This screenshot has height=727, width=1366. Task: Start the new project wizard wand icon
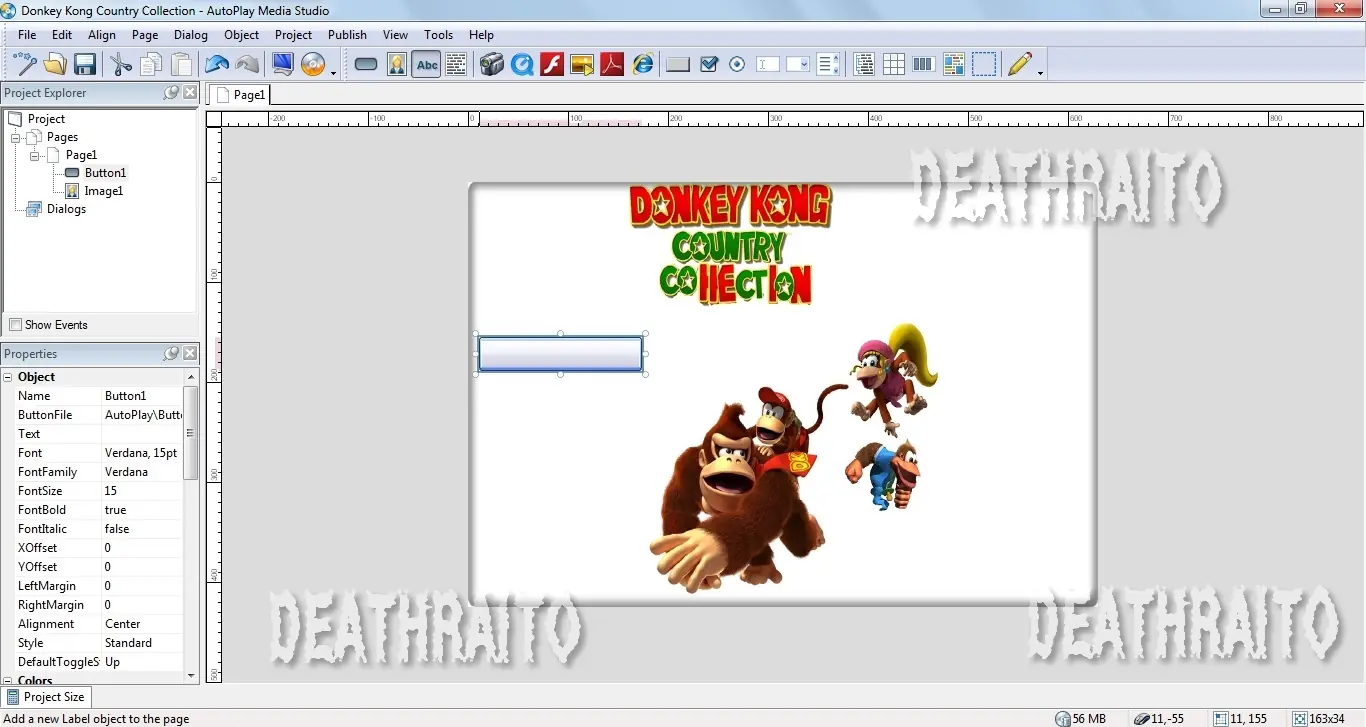pos(24,64)
